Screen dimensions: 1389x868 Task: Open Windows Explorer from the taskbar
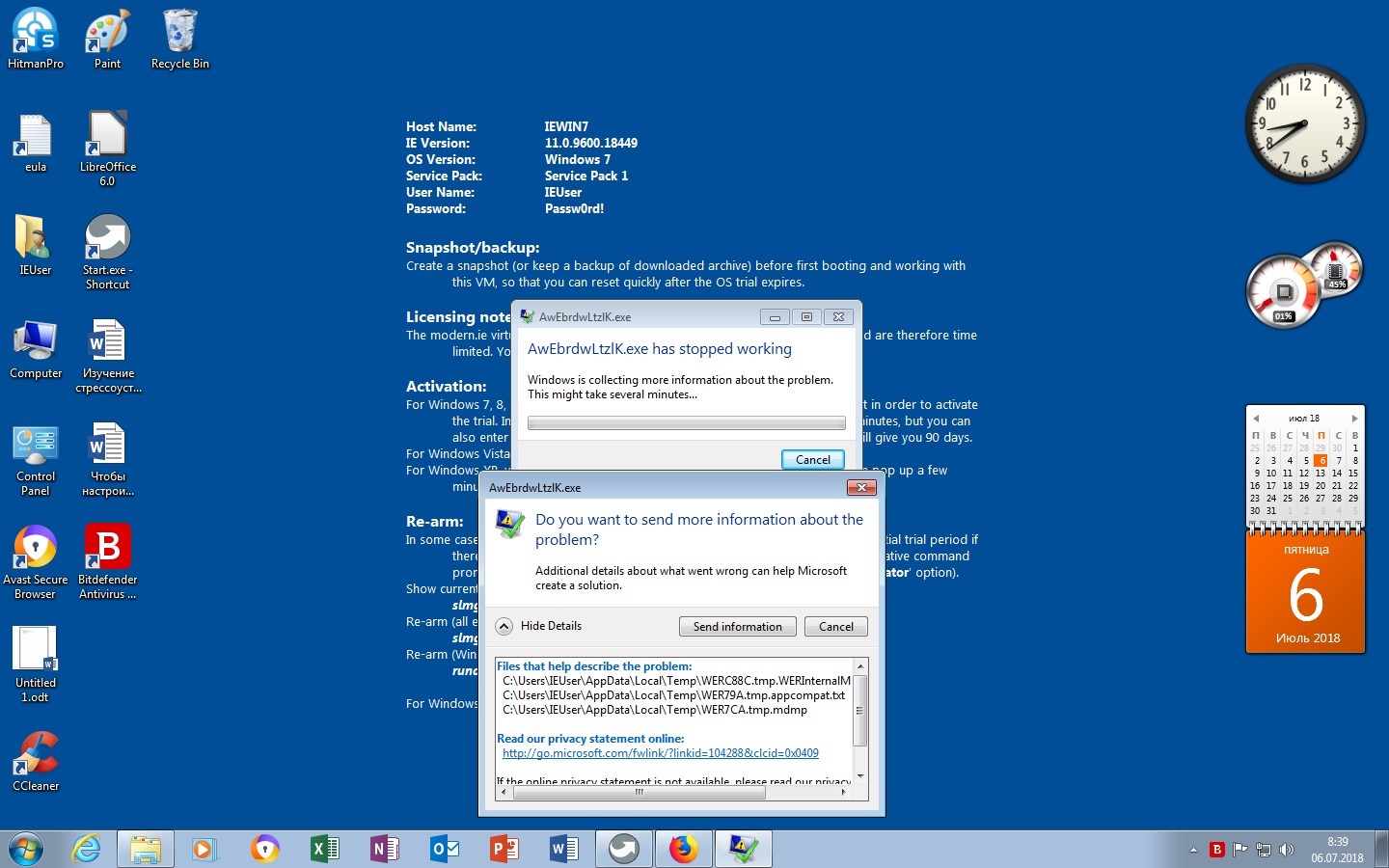[x=146, y=849]
